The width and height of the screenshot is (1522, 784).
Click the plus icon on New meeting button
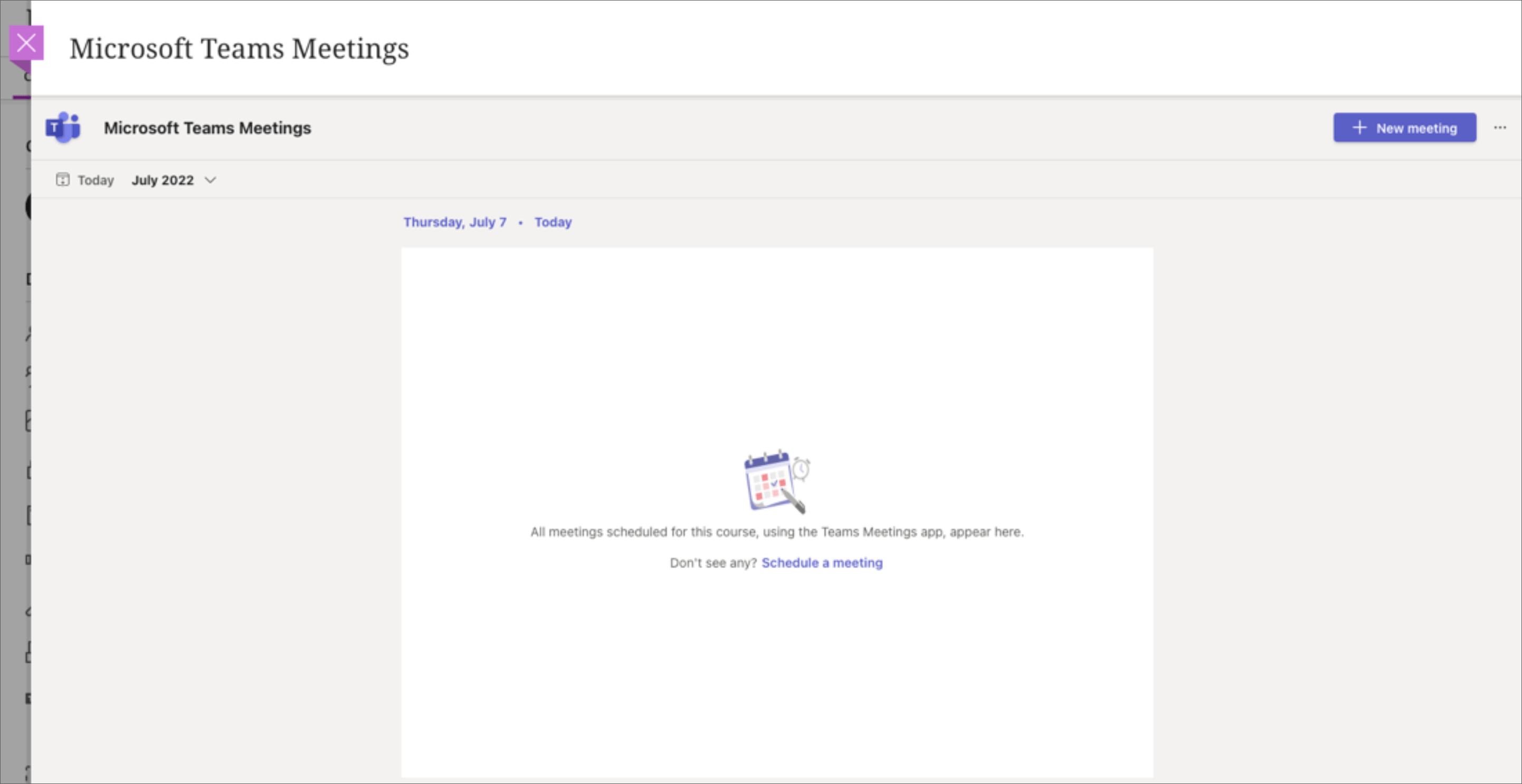[x=1360, y=128]
